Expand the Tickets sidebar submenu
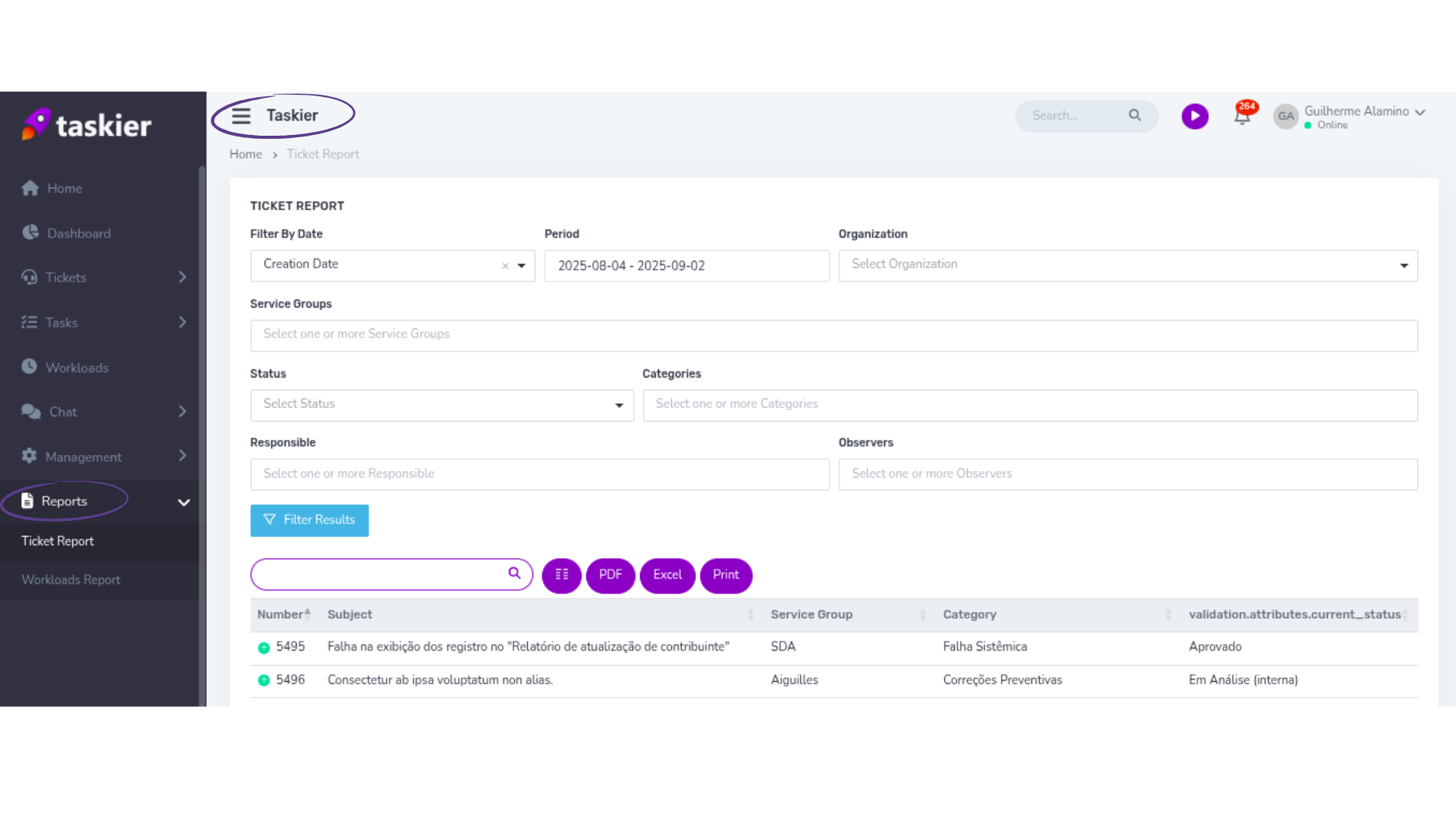Screen dimensions: 1456x819 click(182, 278)
